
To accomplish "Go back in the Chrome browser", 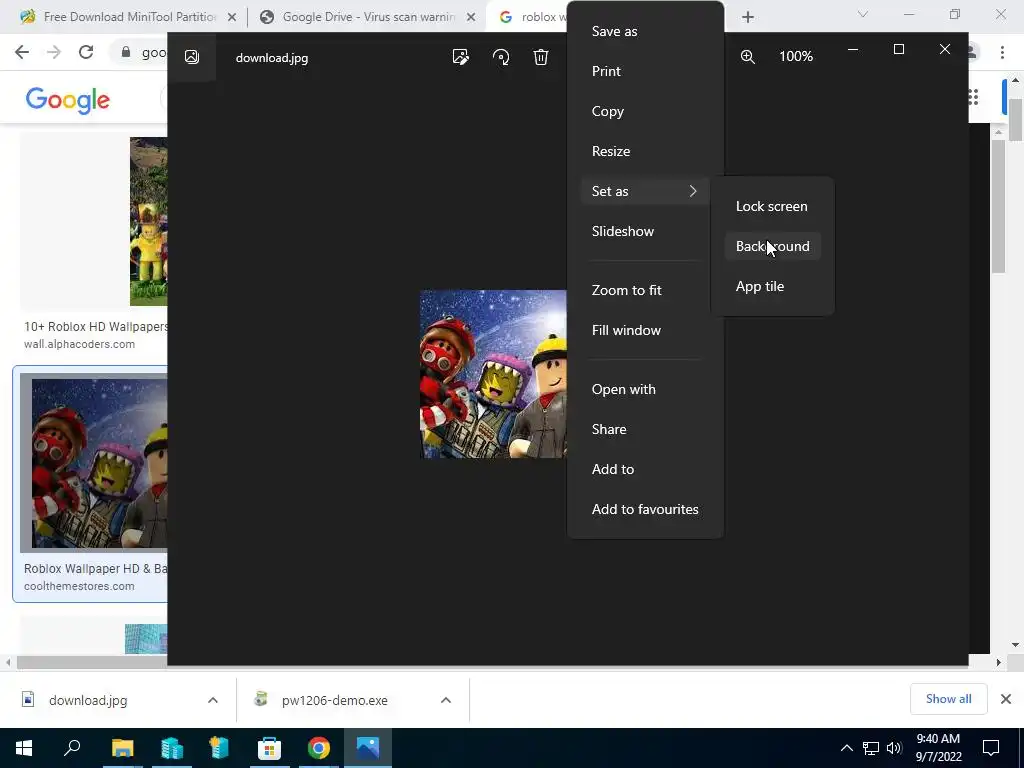I will point(22,52).
